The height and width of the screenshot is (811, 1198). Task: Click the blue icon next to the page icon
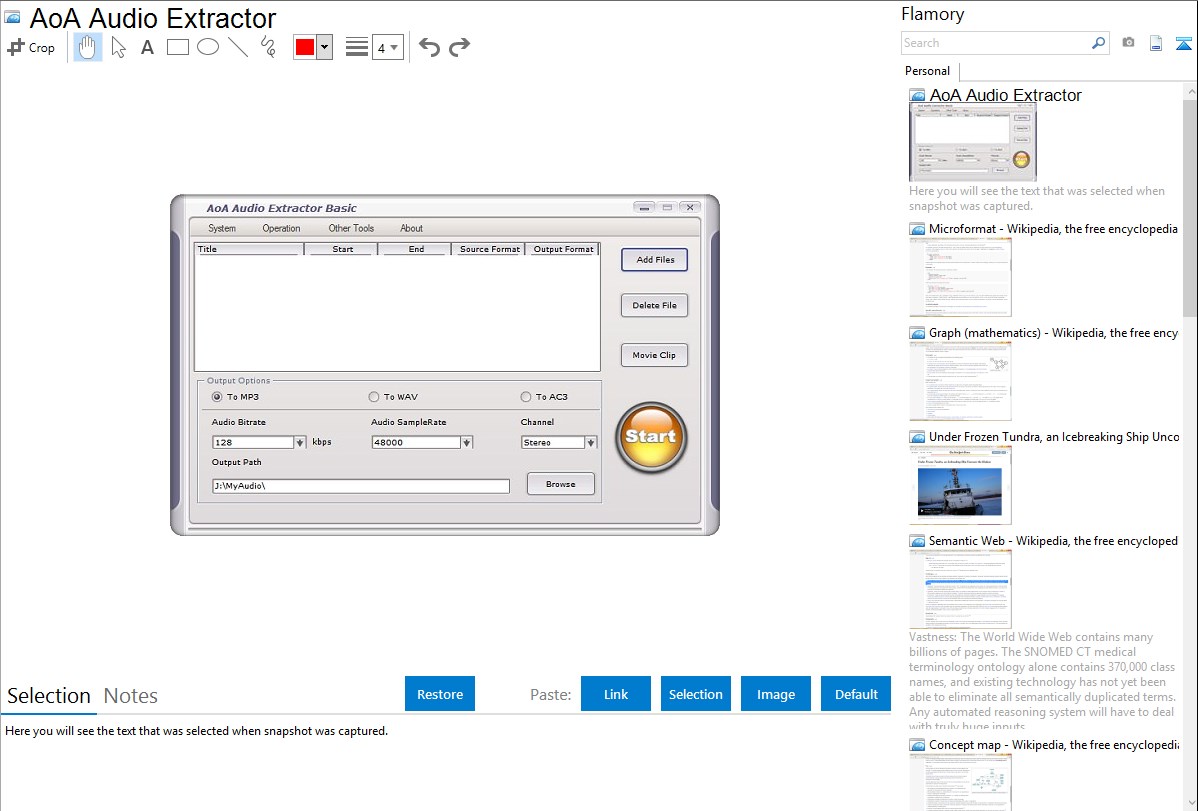point(1183,43)
